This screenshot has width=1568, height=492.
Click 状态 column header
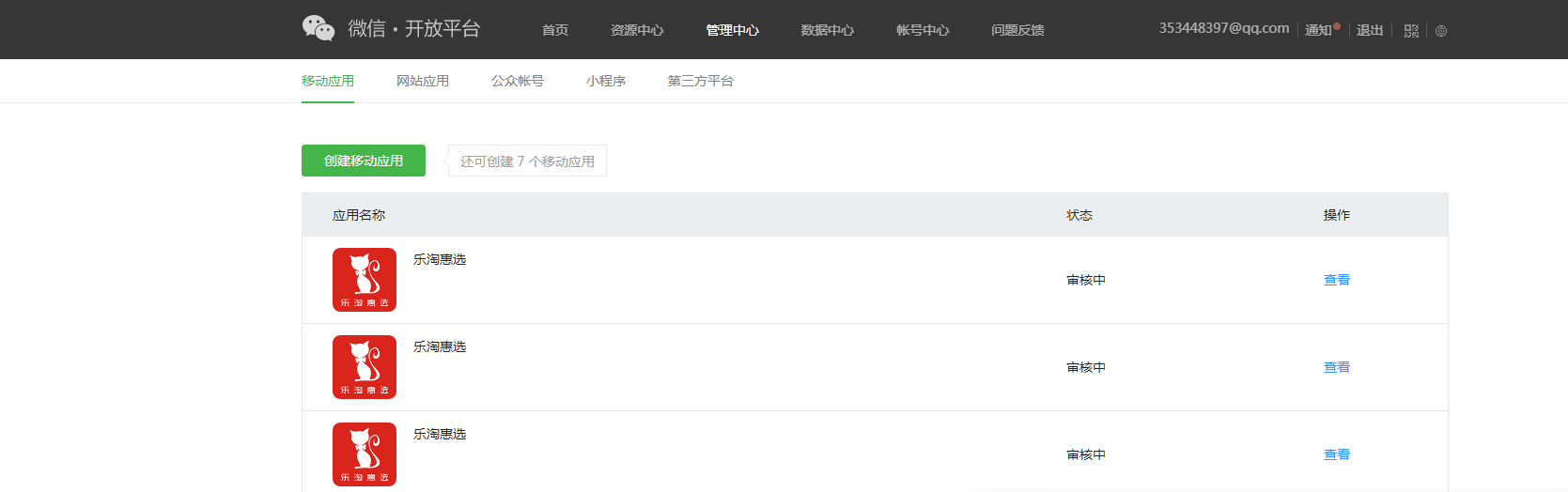pos(1079,215)
